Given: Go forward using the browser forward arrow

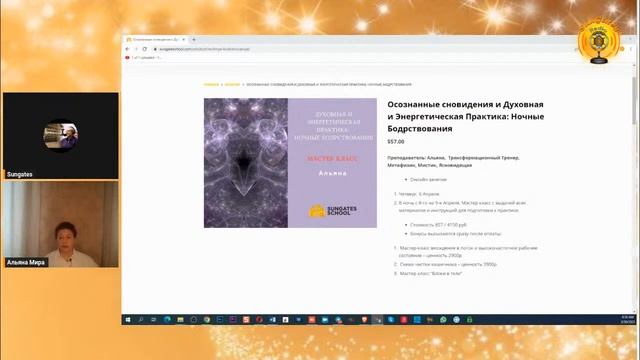Looking at the screenshot, I should 136,49.
